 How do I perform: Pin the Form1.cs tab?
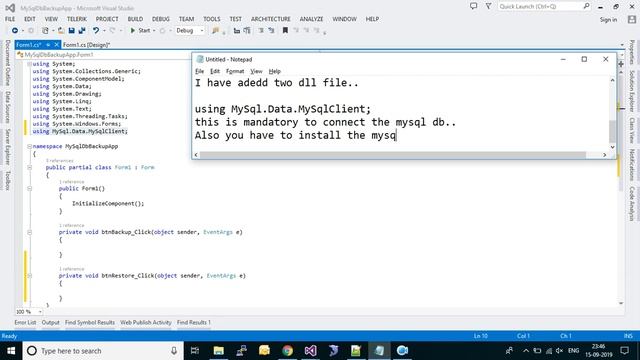pos(48,45)
